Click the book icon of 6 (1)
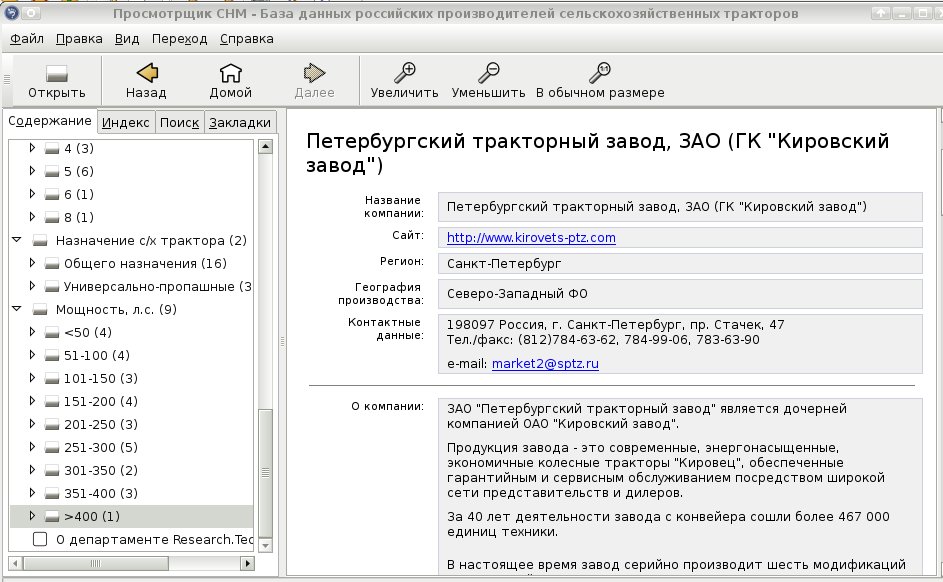Viewport: 943px width, 582px height. pos(52,194)
